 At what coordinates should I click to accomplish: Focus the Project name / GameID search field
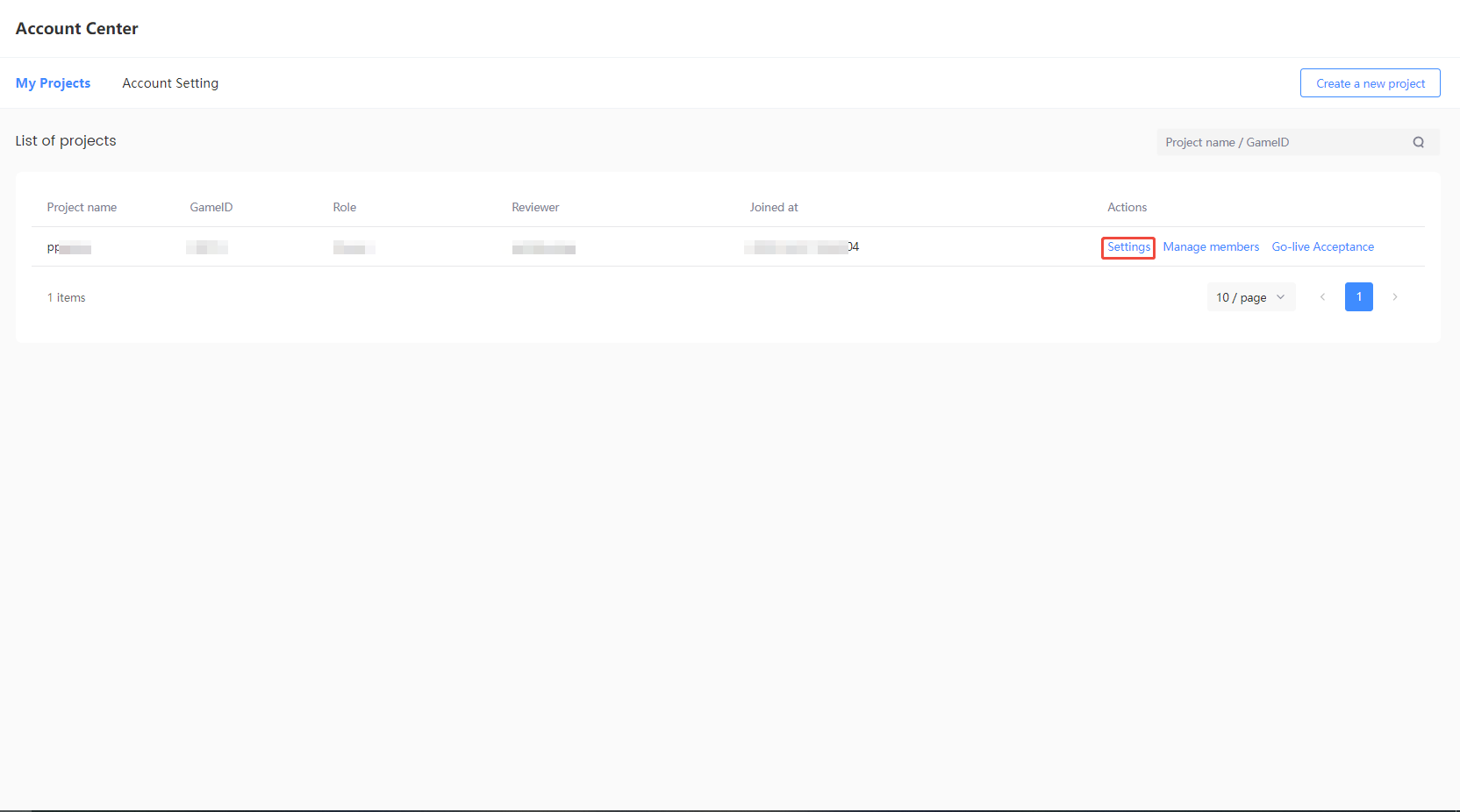1281,142
